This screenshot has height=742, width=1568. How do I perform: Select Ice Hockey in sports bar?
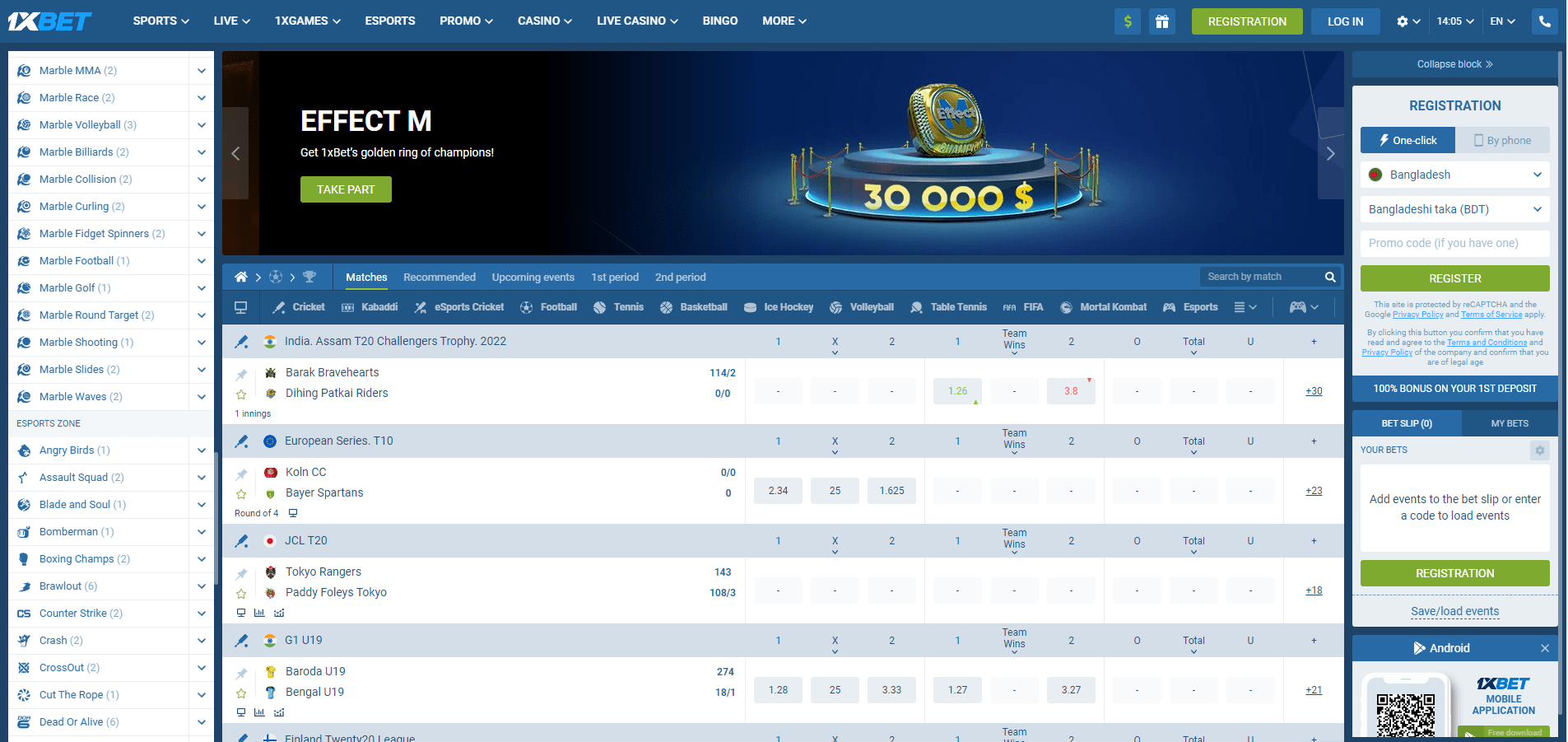[x=779, y=307]
